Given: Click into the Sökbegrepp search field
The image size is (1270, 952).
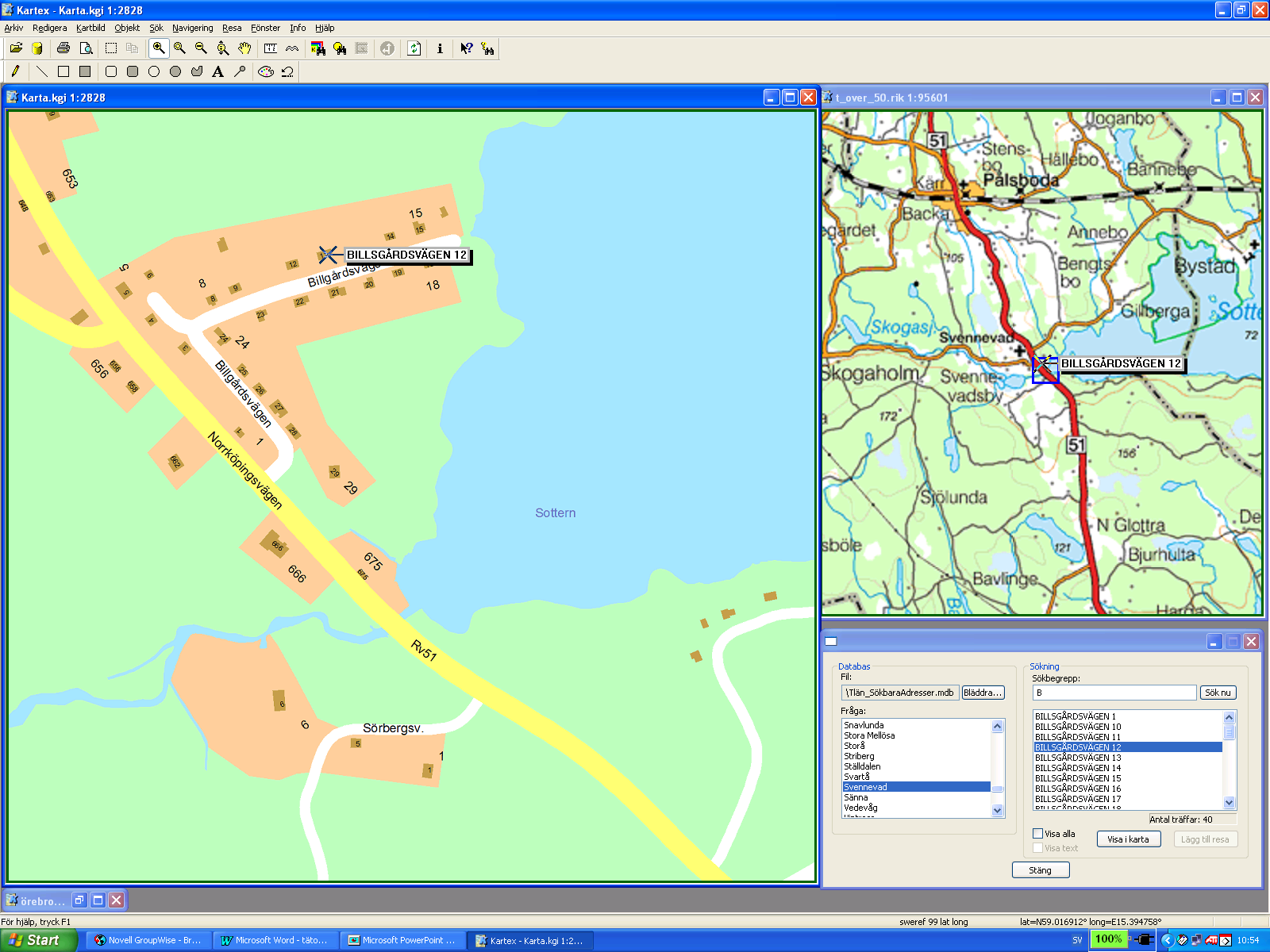Looking at the screenshot, I should click(x=1114, y=693).
